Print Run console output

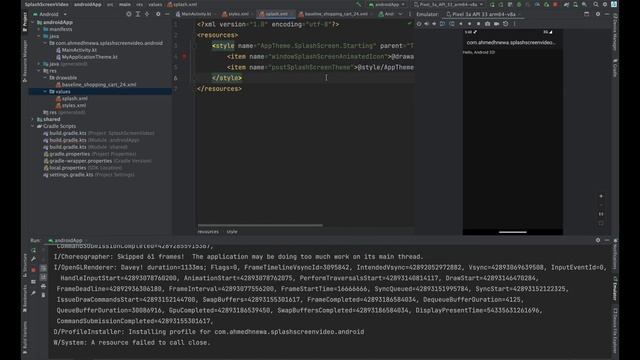(43, 286)
